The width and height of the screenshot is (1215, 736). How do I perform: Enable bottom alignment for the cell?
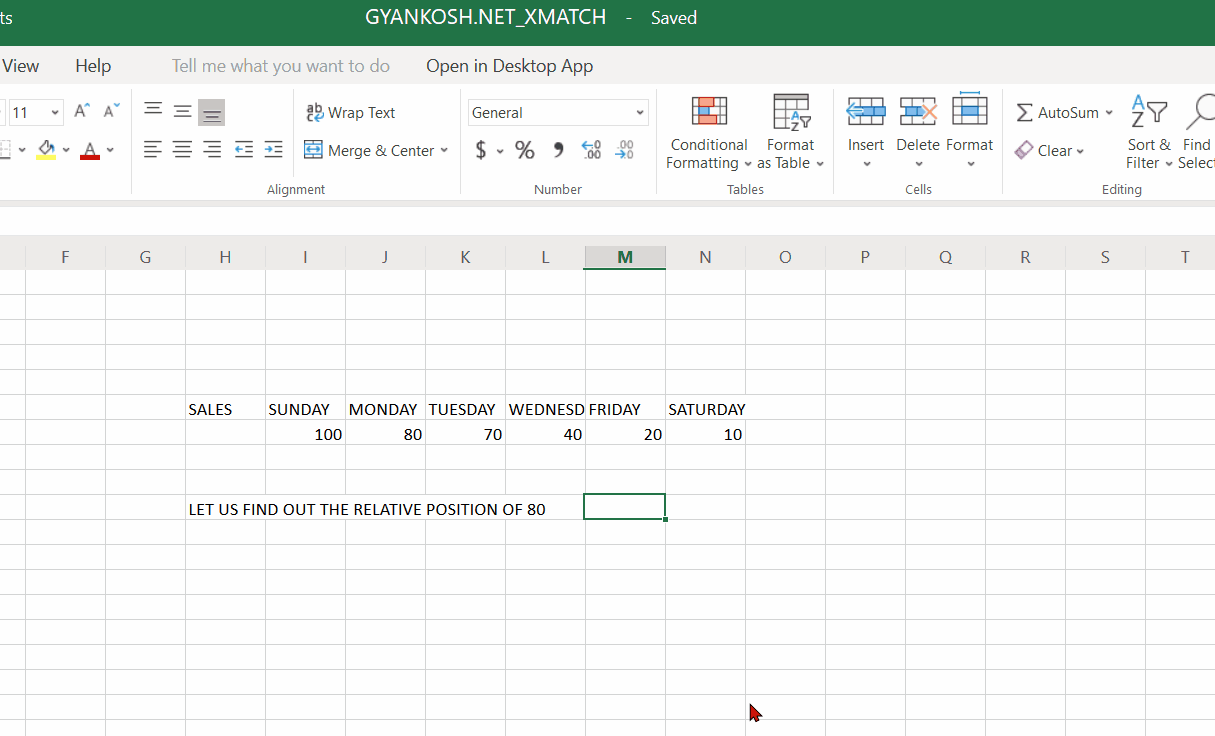coord(211,112)
